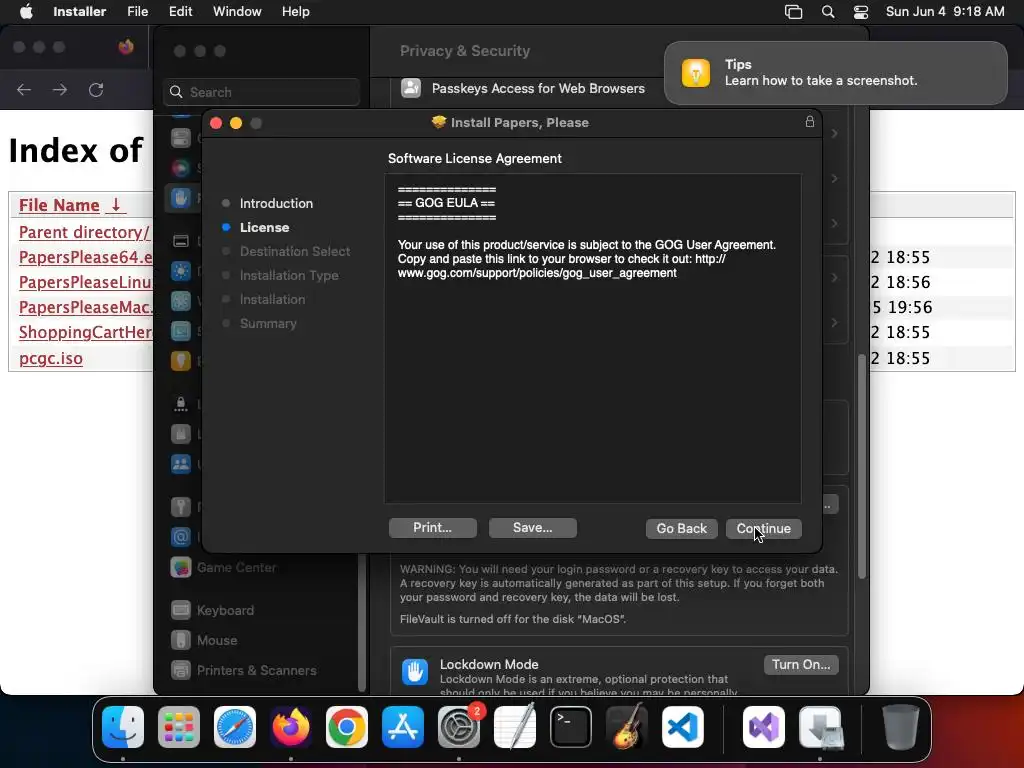Open the ShoppingCartHero file link
The height and width of the screenshot is (768, 1024).
(x=86, y=332)
